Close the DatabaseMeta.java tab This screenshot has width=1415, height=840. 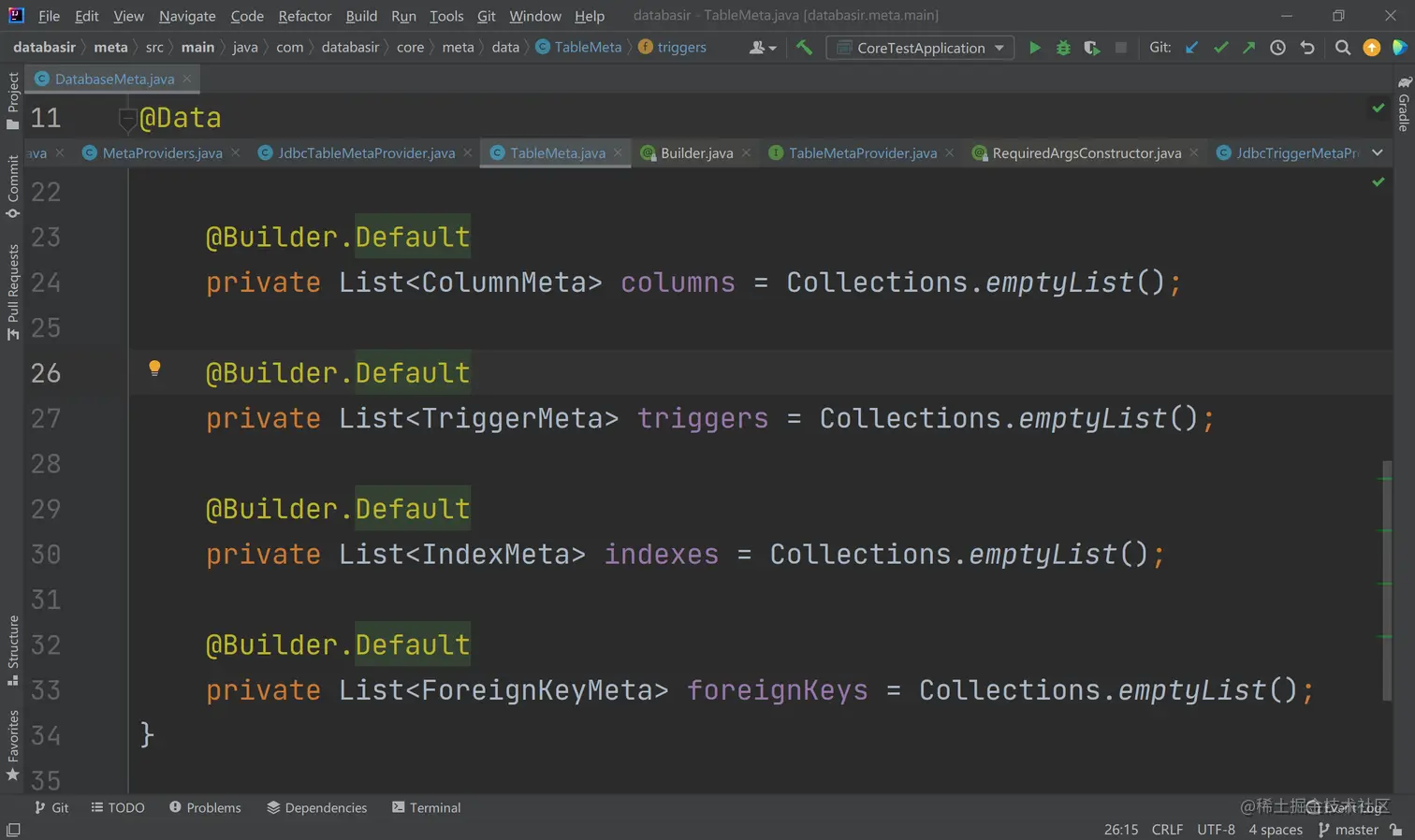click(x=187, y=79)
